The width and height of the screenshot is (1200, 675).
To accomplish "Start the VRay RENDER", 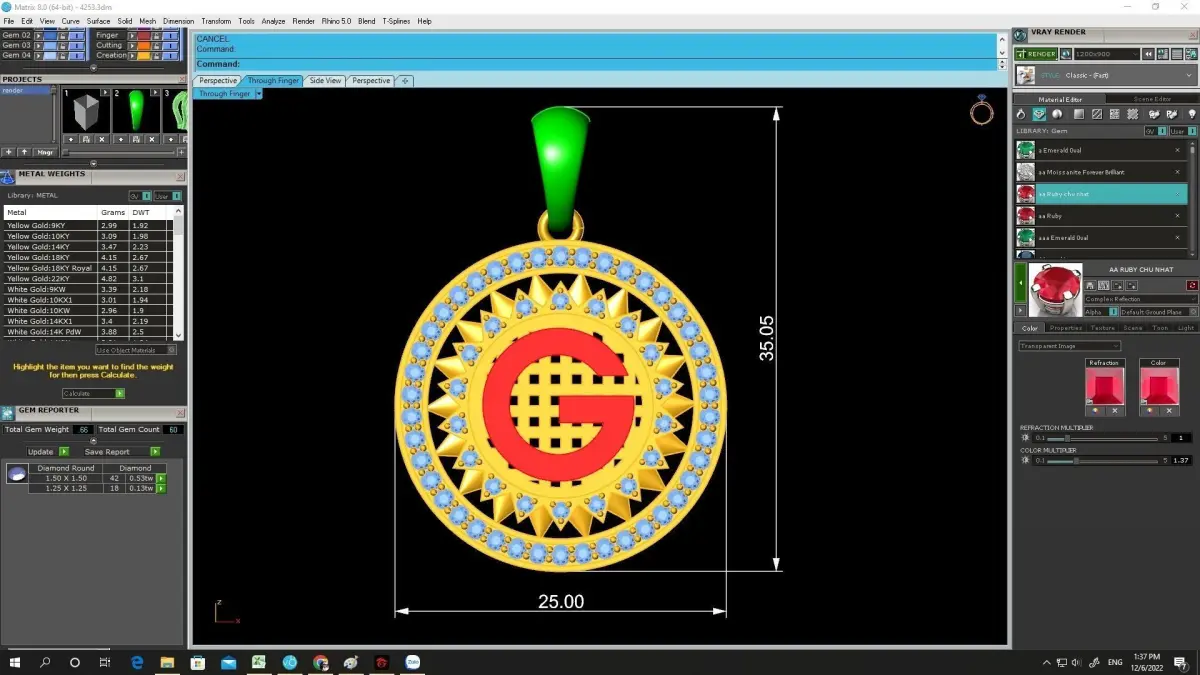I will point(1035,54).
